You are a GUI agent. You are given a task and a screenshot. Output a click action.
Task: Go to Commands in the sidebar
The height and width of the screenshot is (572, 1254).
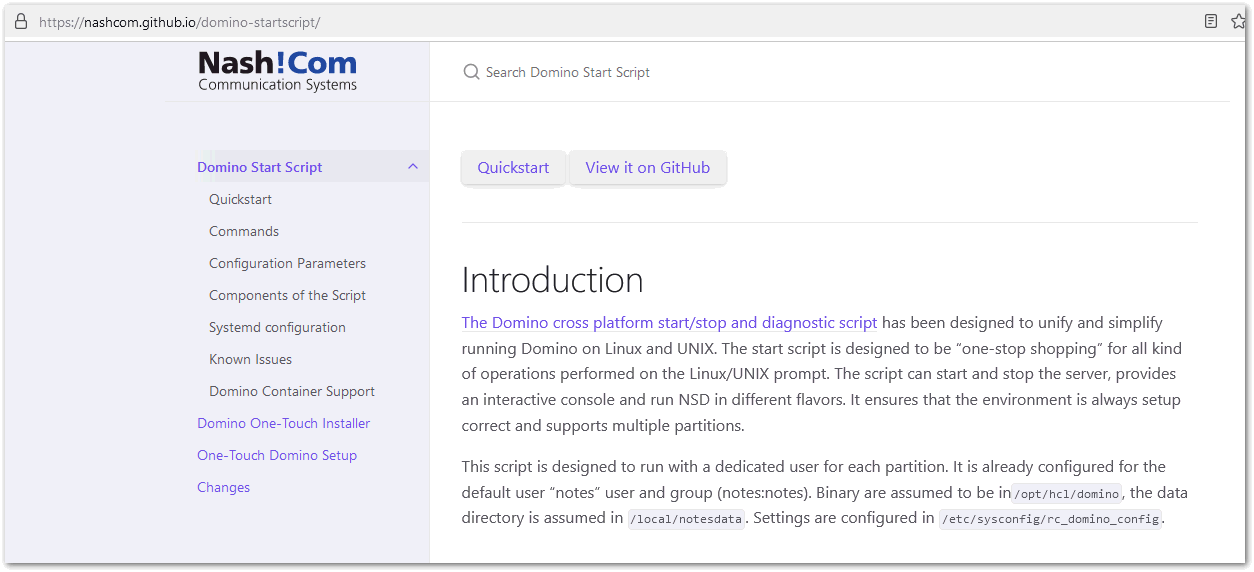(244, 231)
